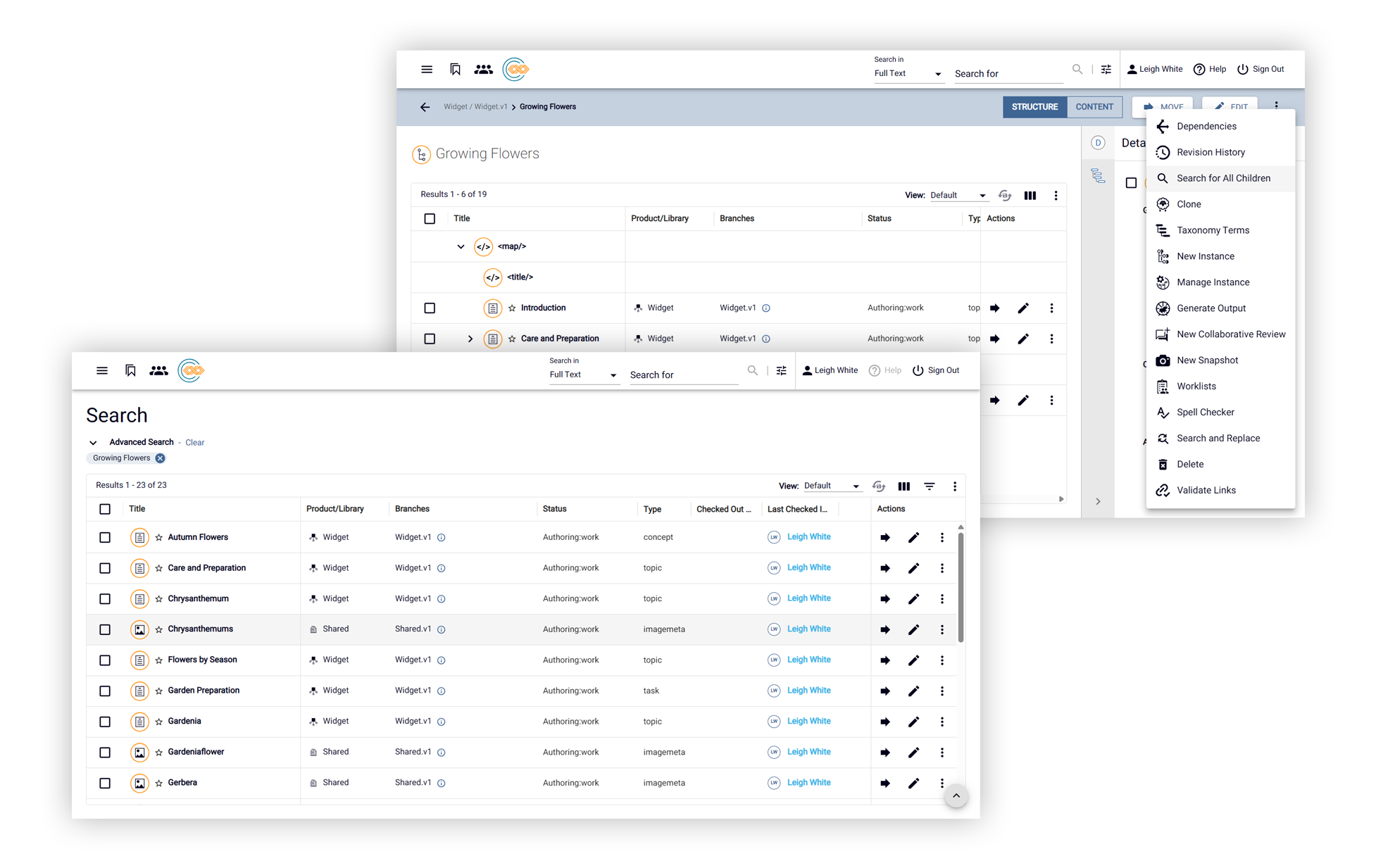The height and width of the screenshot is (868, 1376).
Task: Collapse the Advanced Search section chevron
Action: pos(93,443)
